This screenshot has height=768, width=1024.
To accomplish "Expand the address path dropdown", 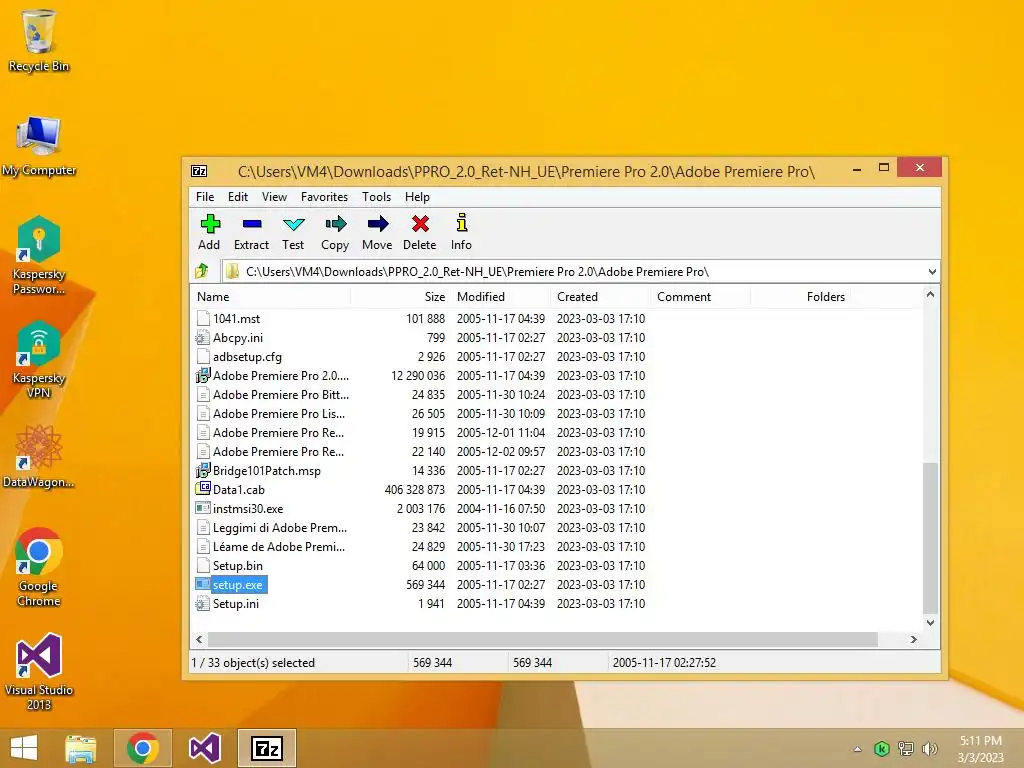I will tap(932, 272).
